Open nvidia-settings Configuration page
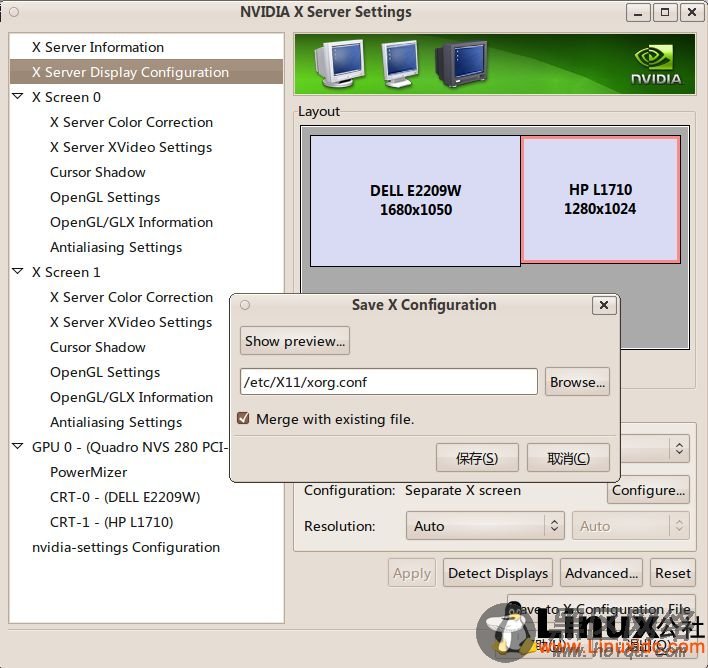Viewport: 708px width, 668px height. (126, 547)
